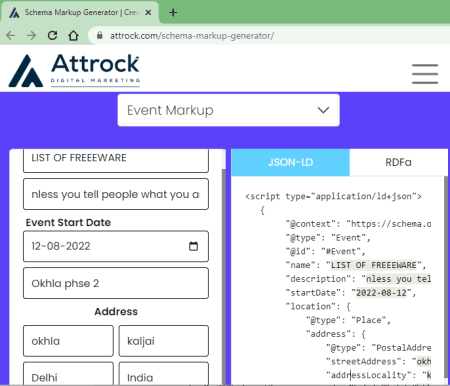The height and width of the screenshot is (386, 450).
Task: Go back to the previous page
Action: (11, 35)
